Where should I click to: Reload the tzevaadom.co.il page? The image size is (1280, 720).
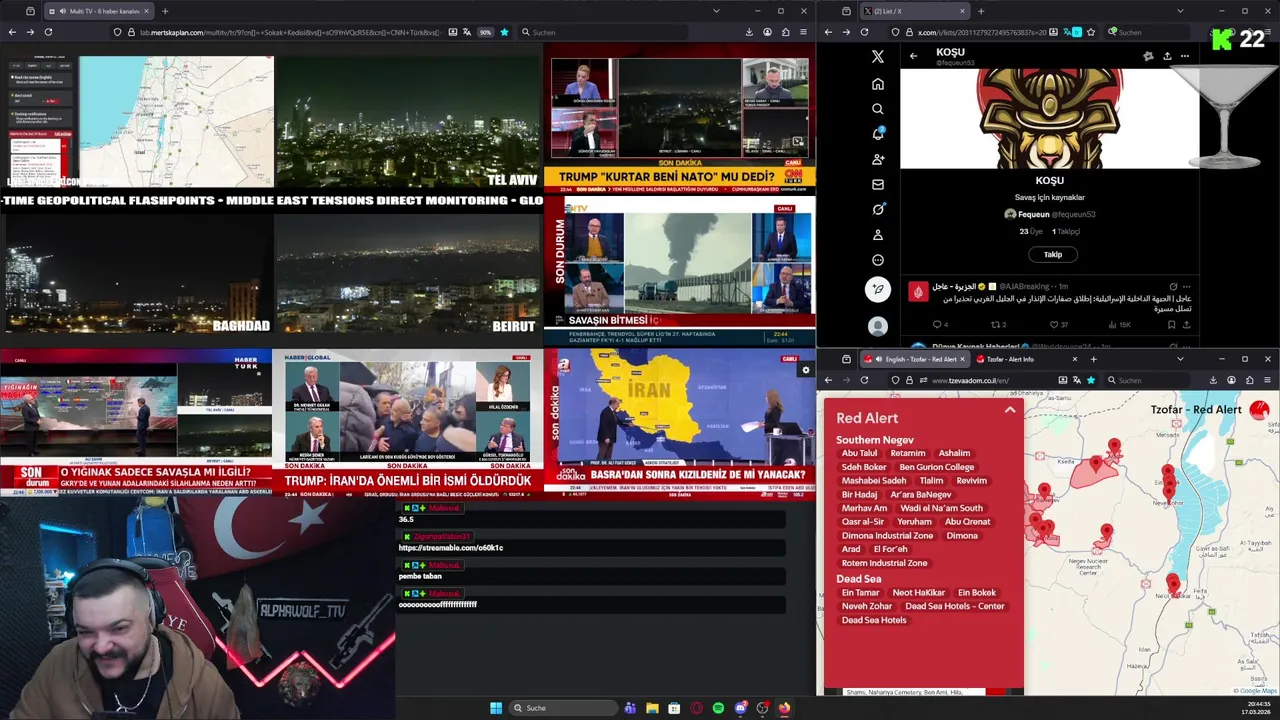[864, 380]
